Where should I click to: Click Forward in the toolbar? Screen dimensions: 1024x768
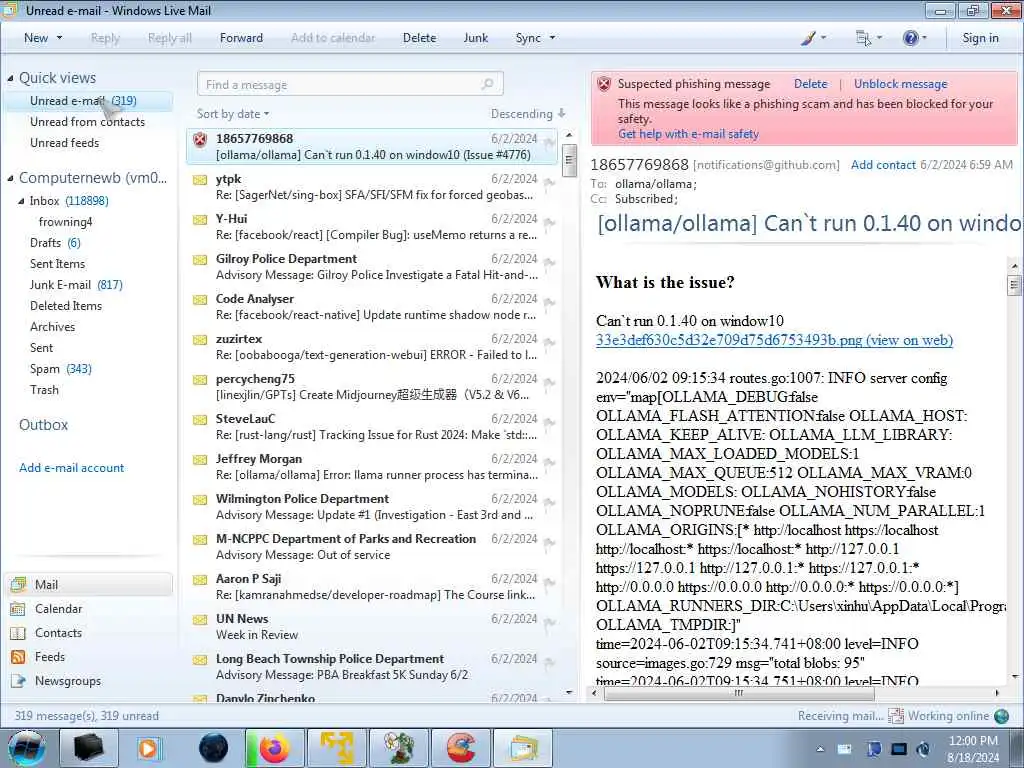241,38
